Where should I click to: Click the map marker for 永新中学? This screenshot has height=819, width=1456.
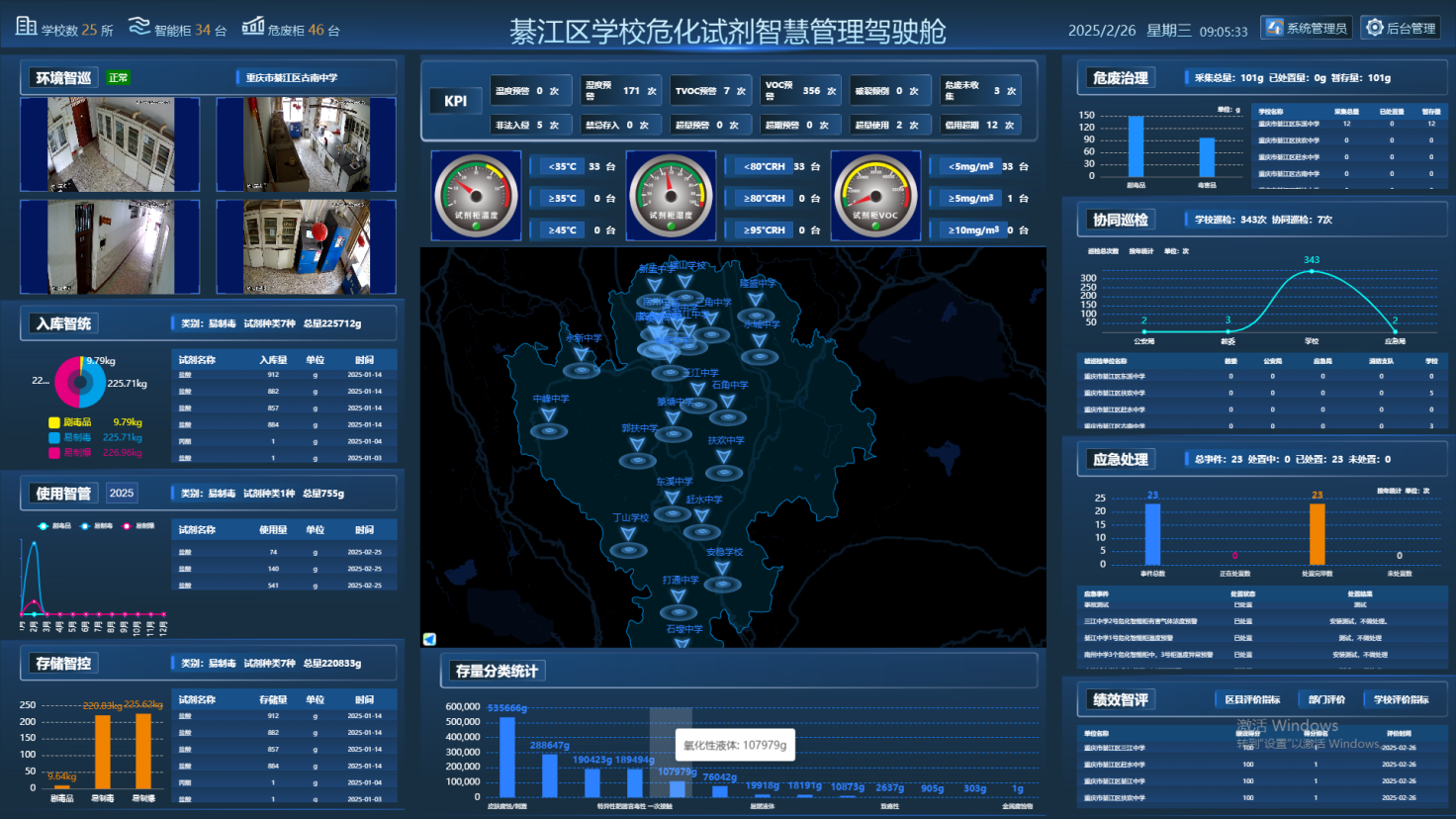582,356
